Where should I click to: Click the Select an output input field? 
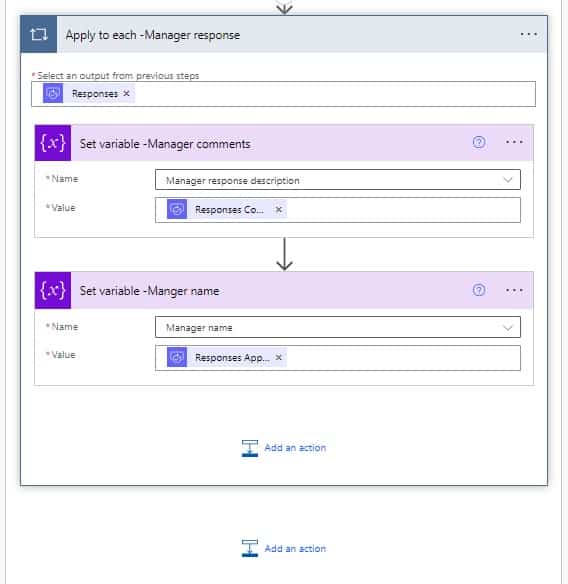[283, 94]
